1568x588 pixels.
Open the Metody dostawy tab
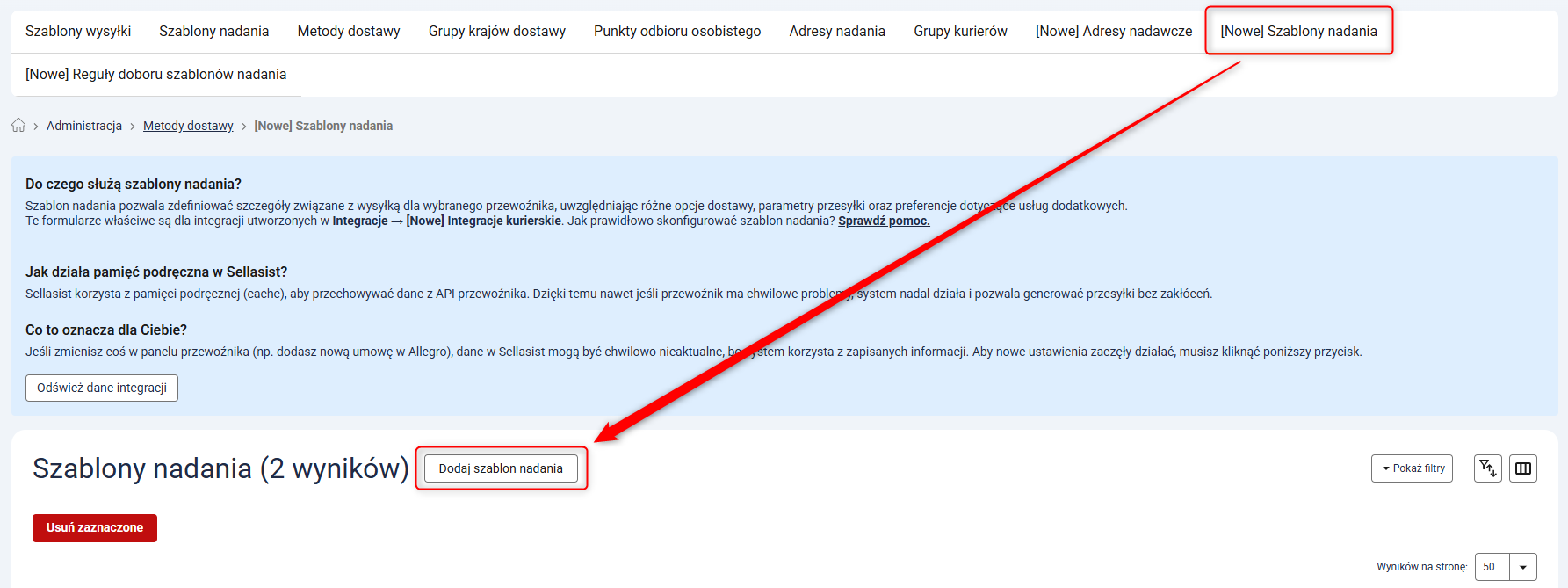(x=349, y=32)
